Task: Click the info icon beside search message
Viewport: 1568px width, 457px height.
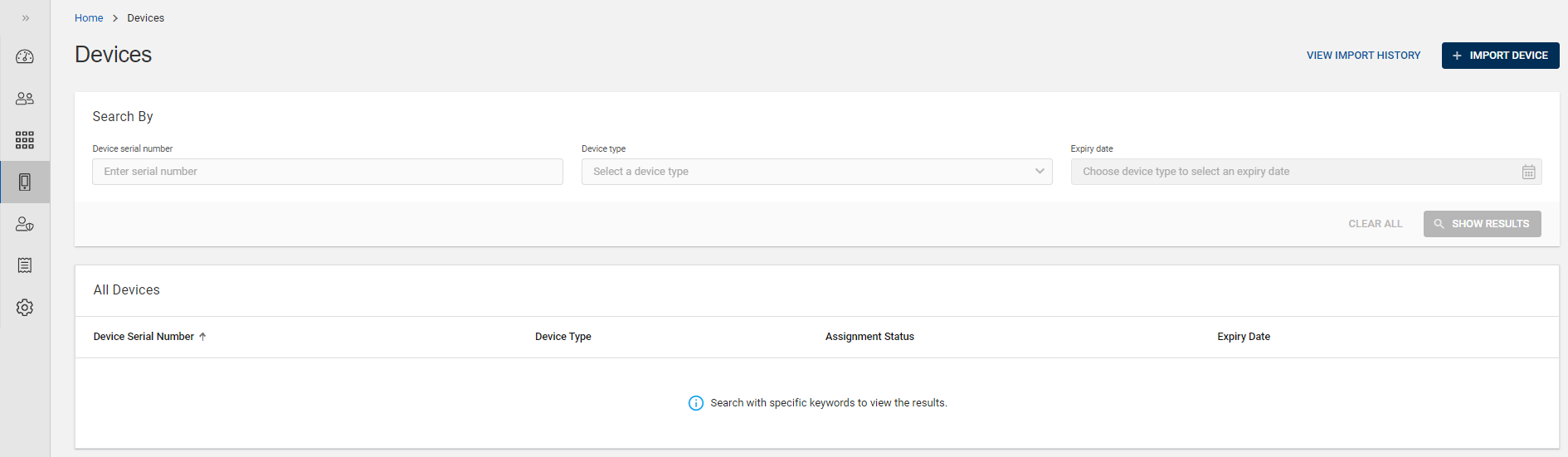Action: pos(696,403)
